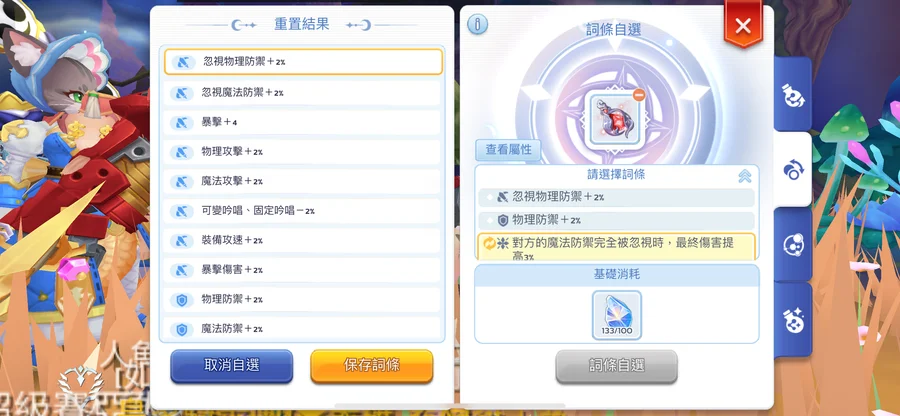Close the panel with the red X
Viewport: 900px width, 416px height.
[x=743, y=25]
